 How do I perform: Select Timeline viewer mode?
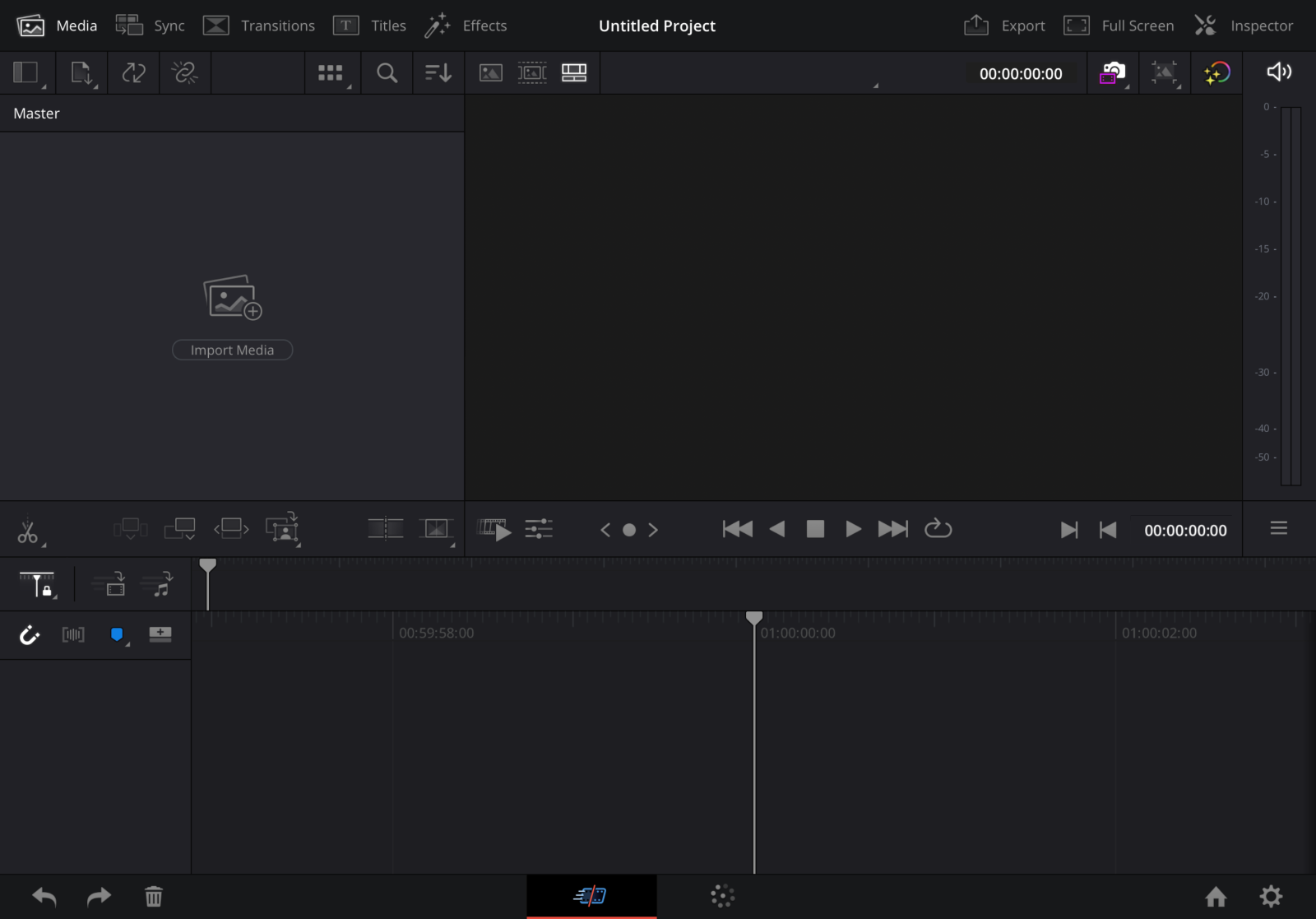574,73
